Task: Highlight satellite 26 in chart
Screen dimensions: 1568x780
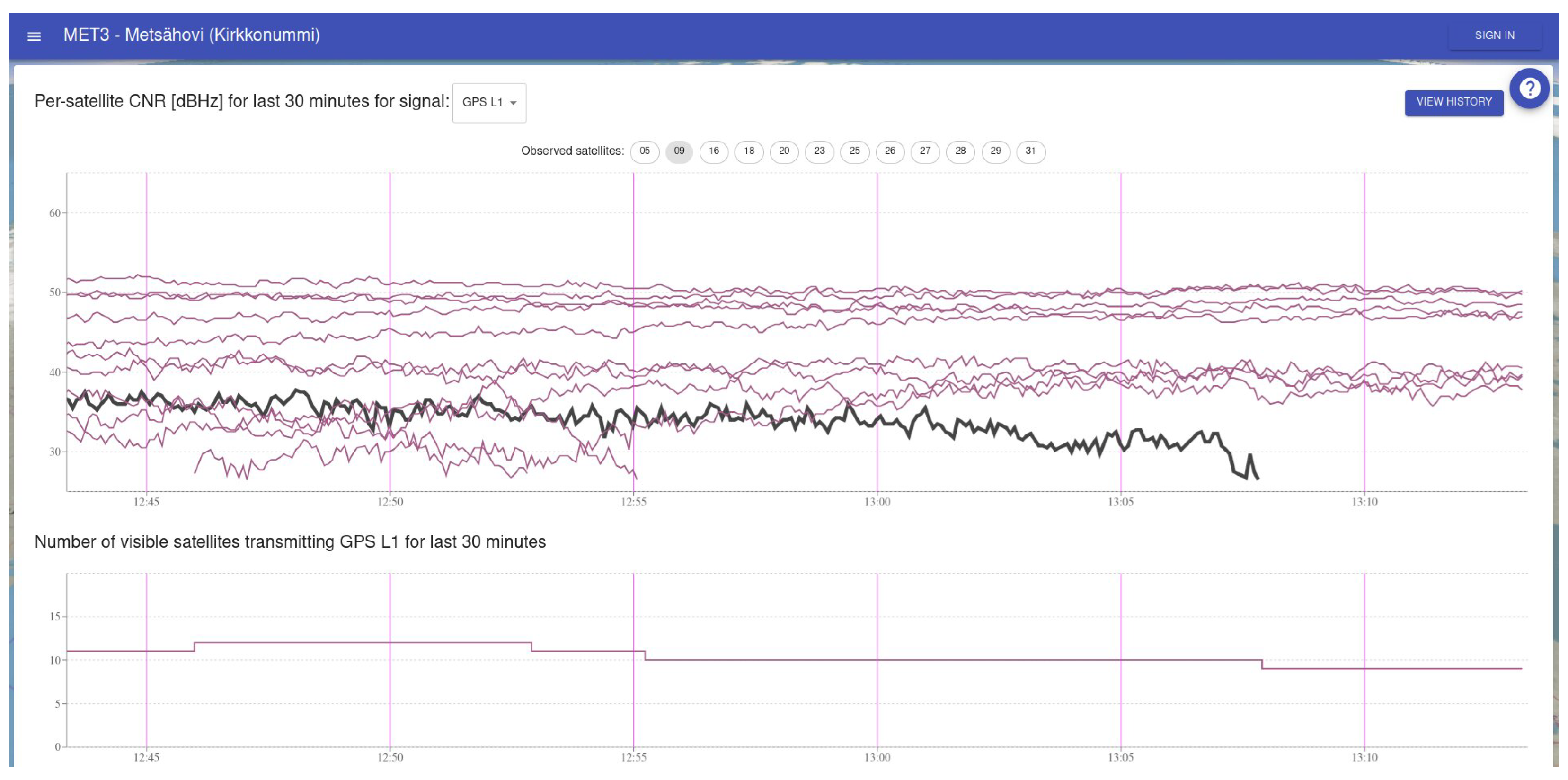Action: [890, 151]
